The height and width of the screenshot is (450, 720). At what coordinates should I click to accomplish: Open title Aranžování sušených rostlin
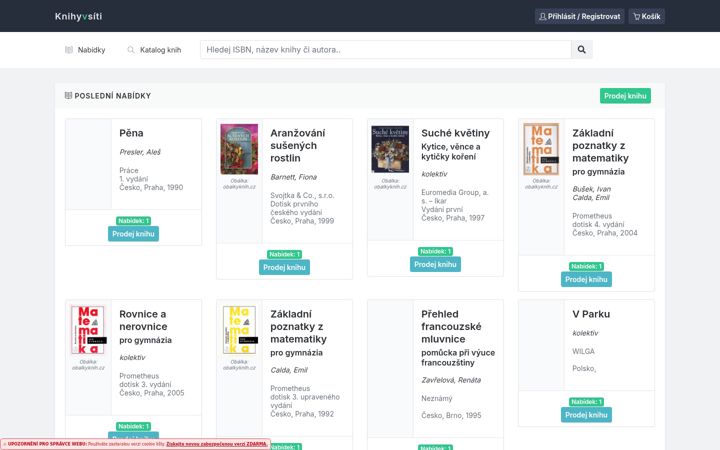point(298,146)
